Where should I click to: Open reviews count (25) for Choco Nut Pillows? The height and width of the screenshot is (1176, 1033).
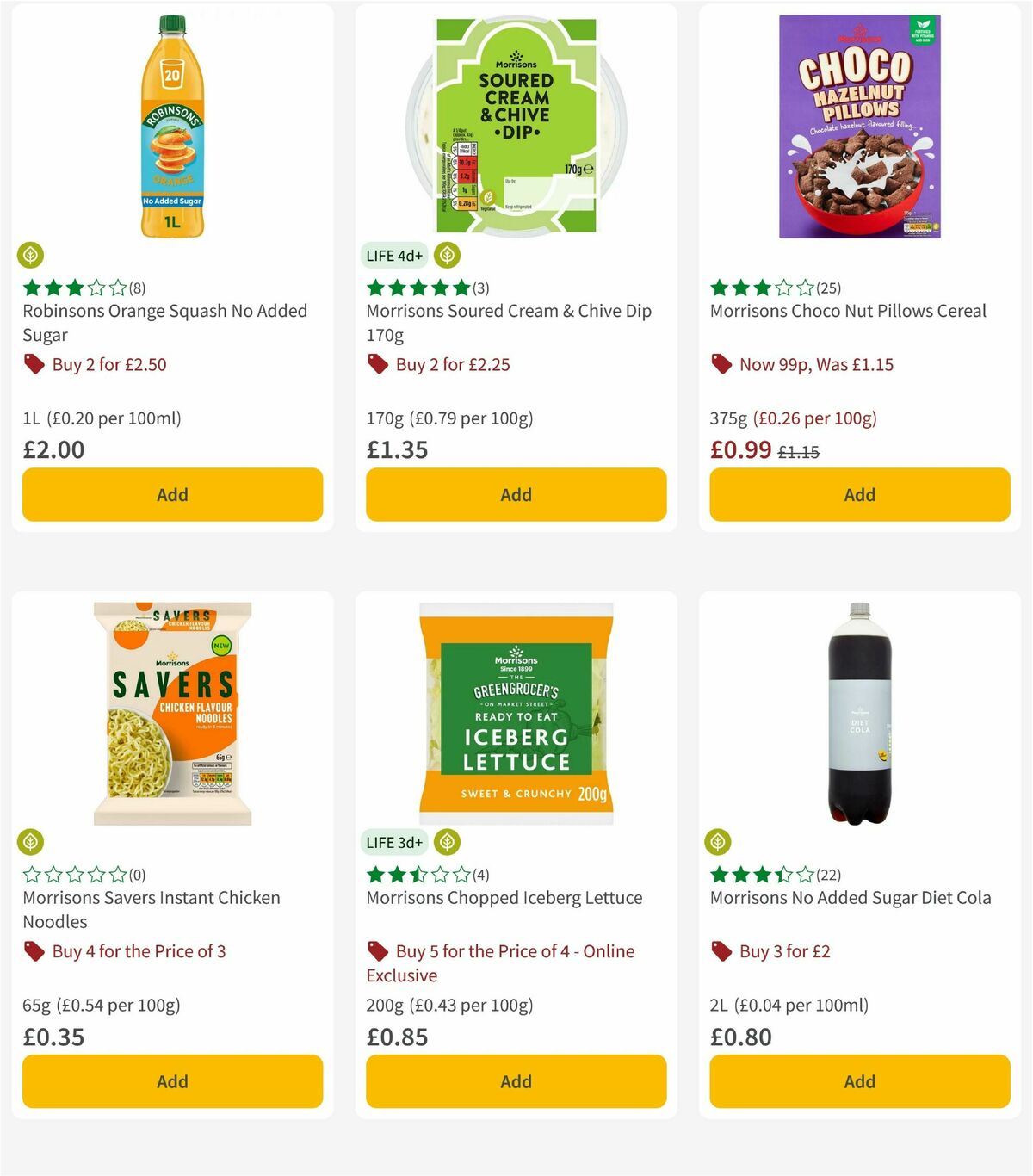(x=829, y=288)
